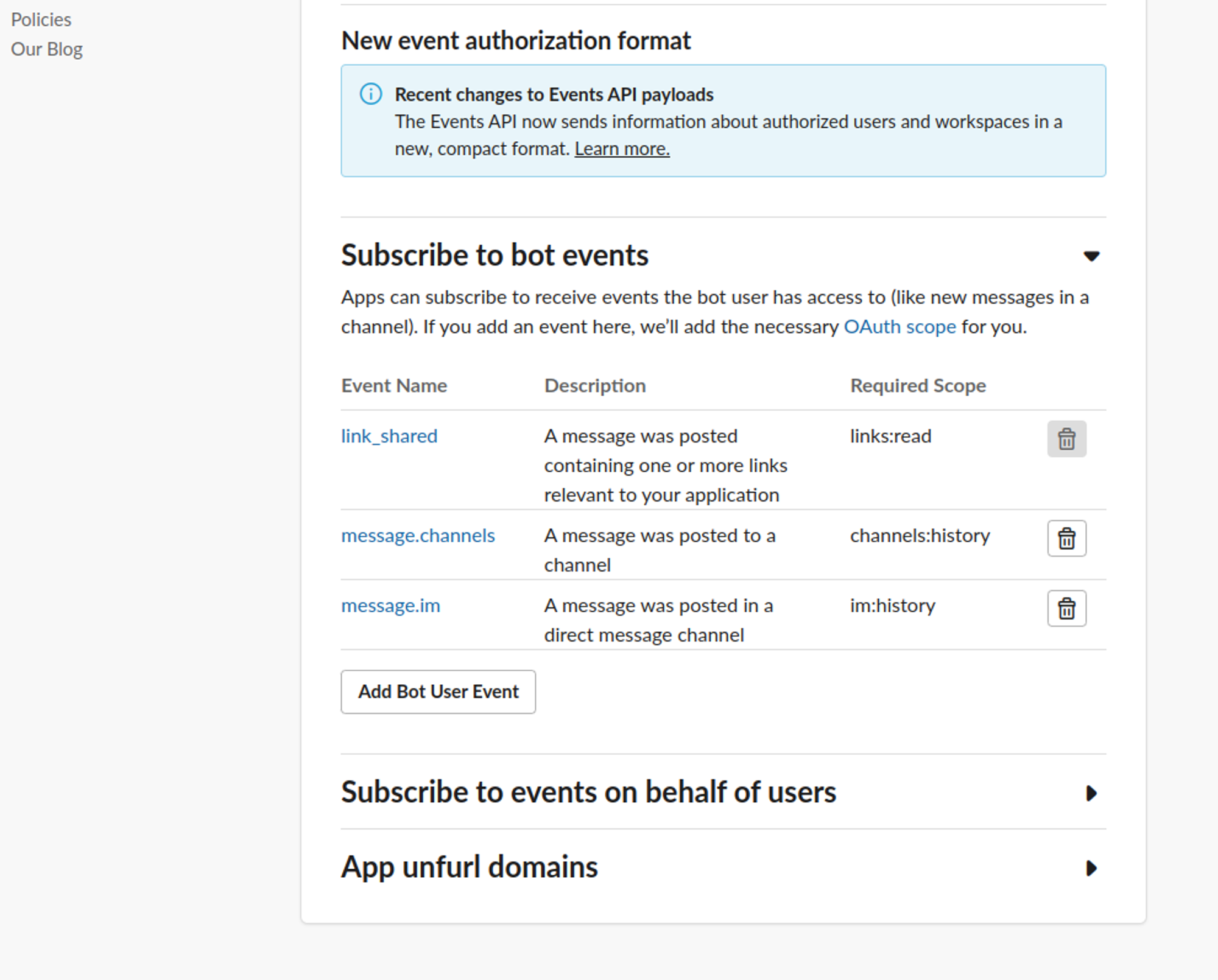Open the message.im event link
The height and width of the screenshot is (980, 1218).
pos(390,606)
